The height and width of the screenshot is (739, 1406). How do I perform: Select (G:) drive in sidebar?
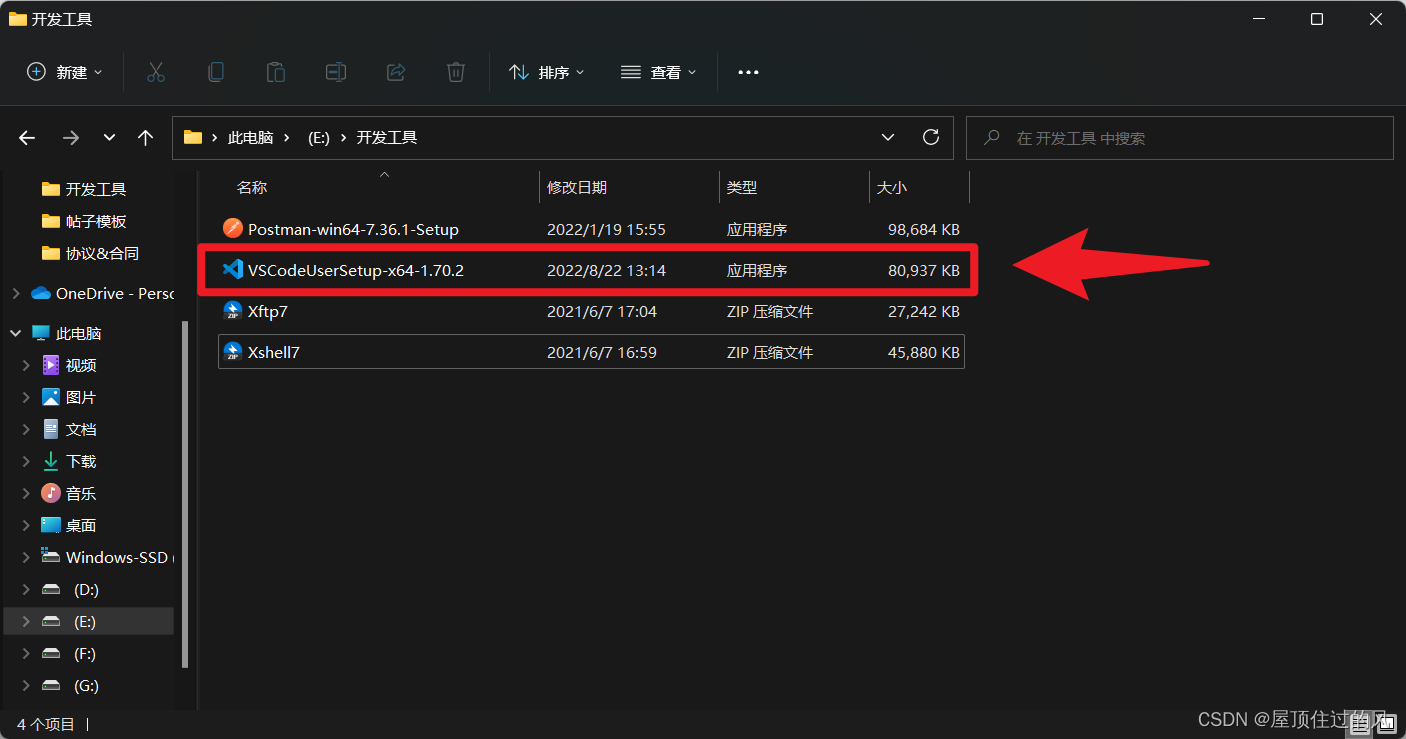(x=86, y=685)
